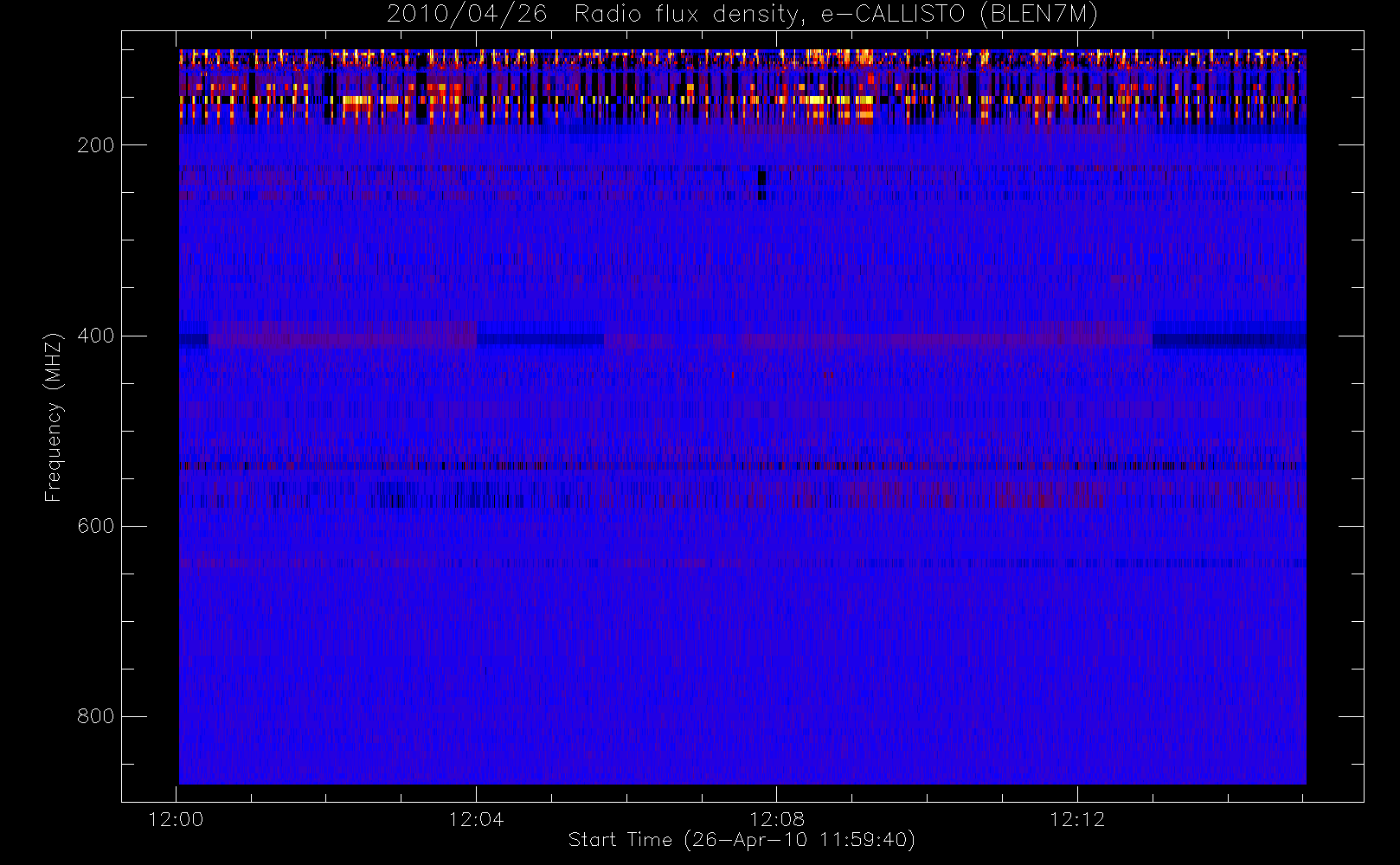Viewport: 1400px width, 865px height.
Task: Click the Frequency (MHZ) axis label
Action: point(54,417)
